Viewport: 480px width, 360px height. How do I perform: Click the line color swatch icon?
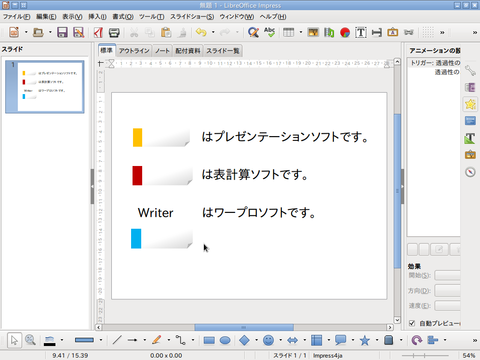pos(50,340)
